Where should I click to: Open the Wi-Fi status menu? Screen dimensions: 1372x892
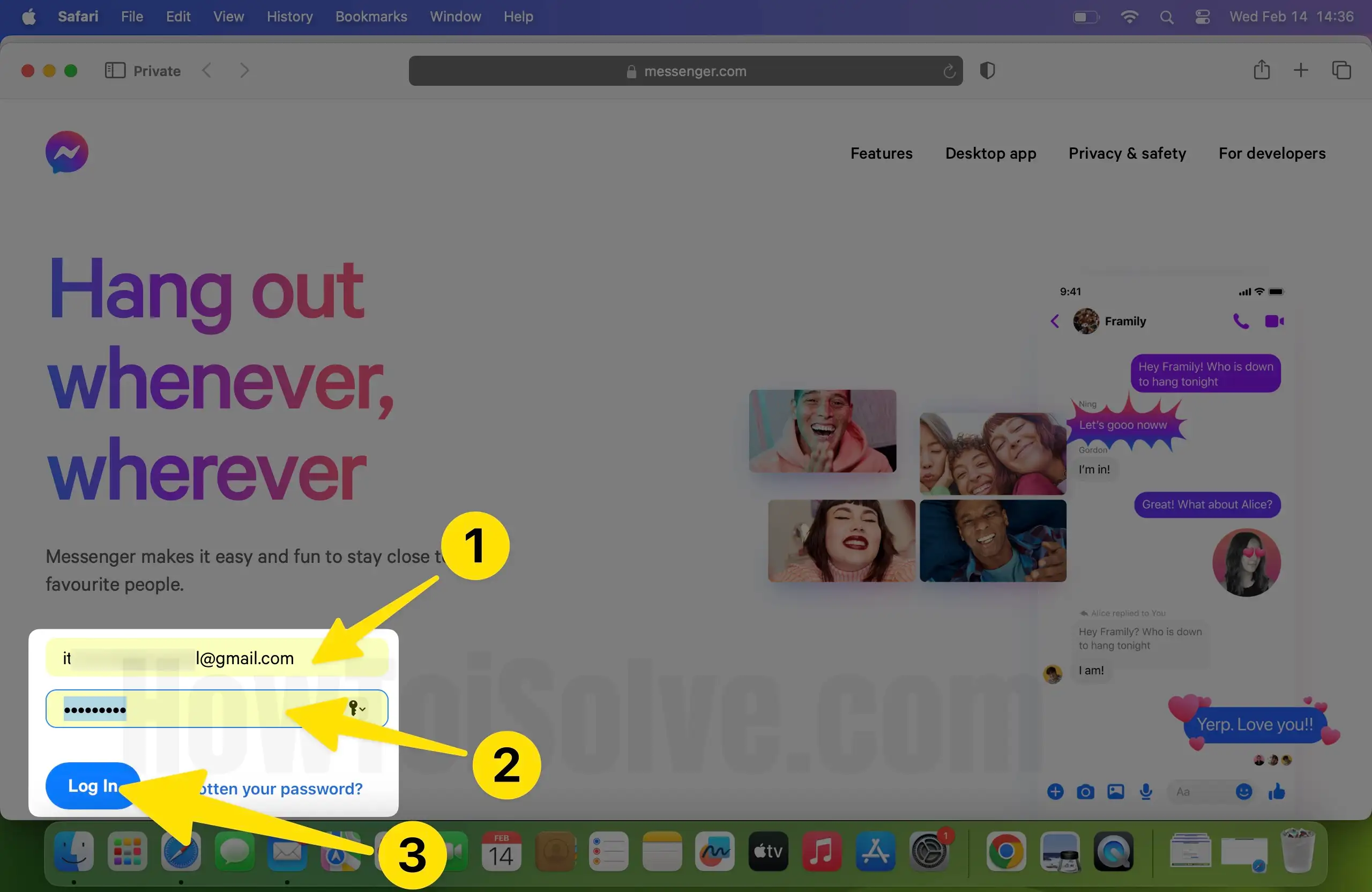tap(1129, 17)
